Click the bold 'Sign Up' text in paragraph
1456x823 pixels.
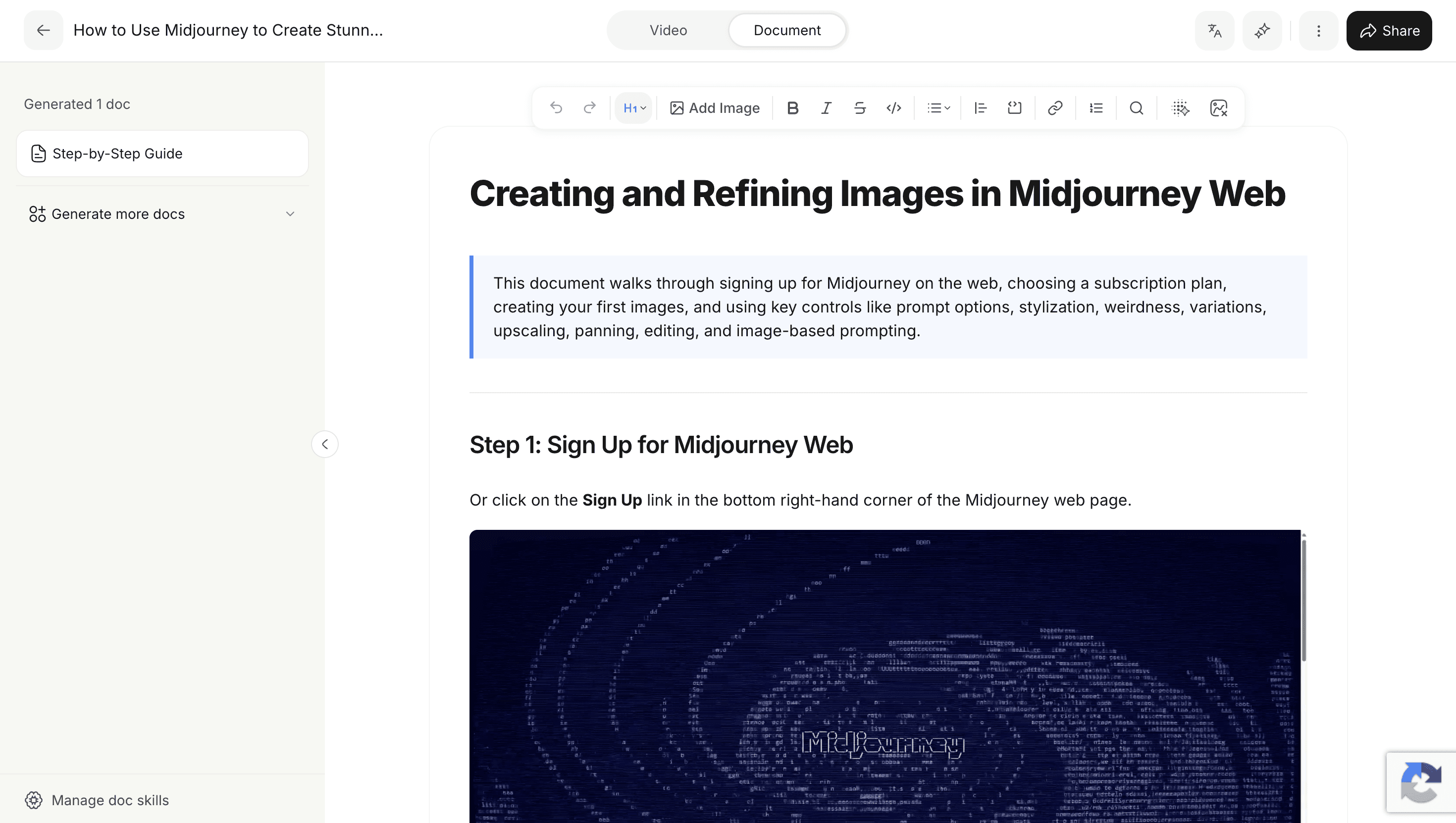612,500
